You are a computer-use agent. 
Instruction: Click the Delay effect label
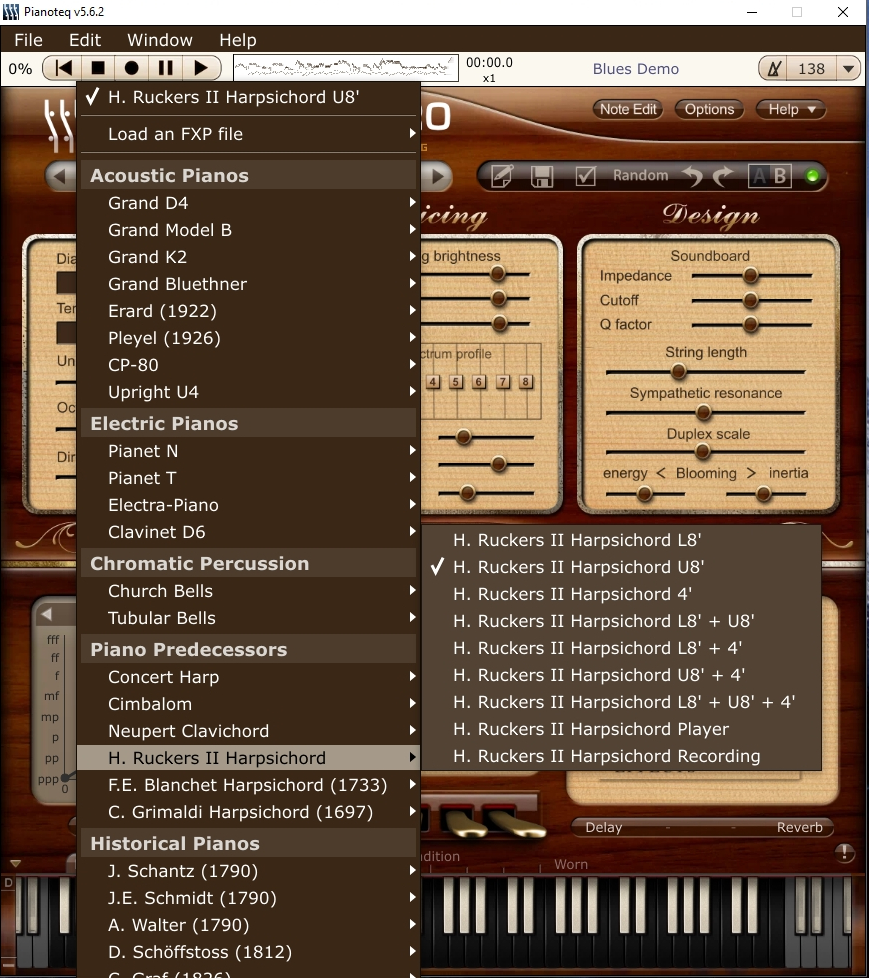point(604,828)
